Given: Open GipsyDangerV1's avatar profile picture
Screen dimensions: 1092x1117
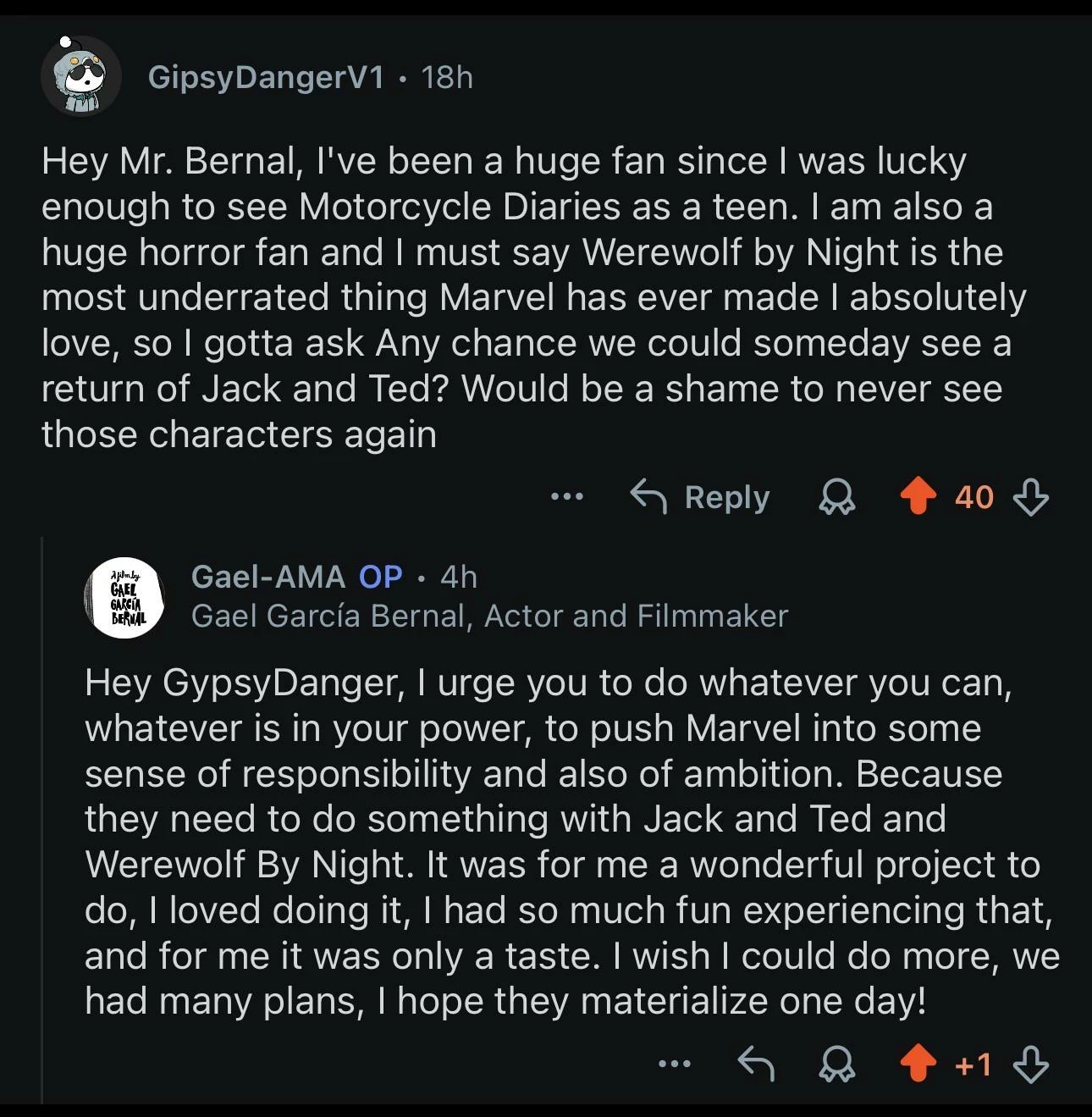Looking at the screenshot, I should [x=80, y=77].
